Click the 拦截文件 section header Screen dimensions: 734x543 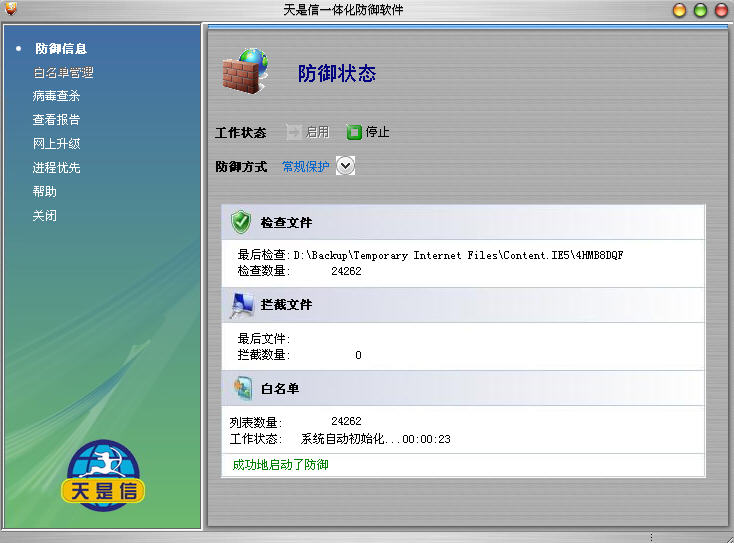tap(463, 305)
